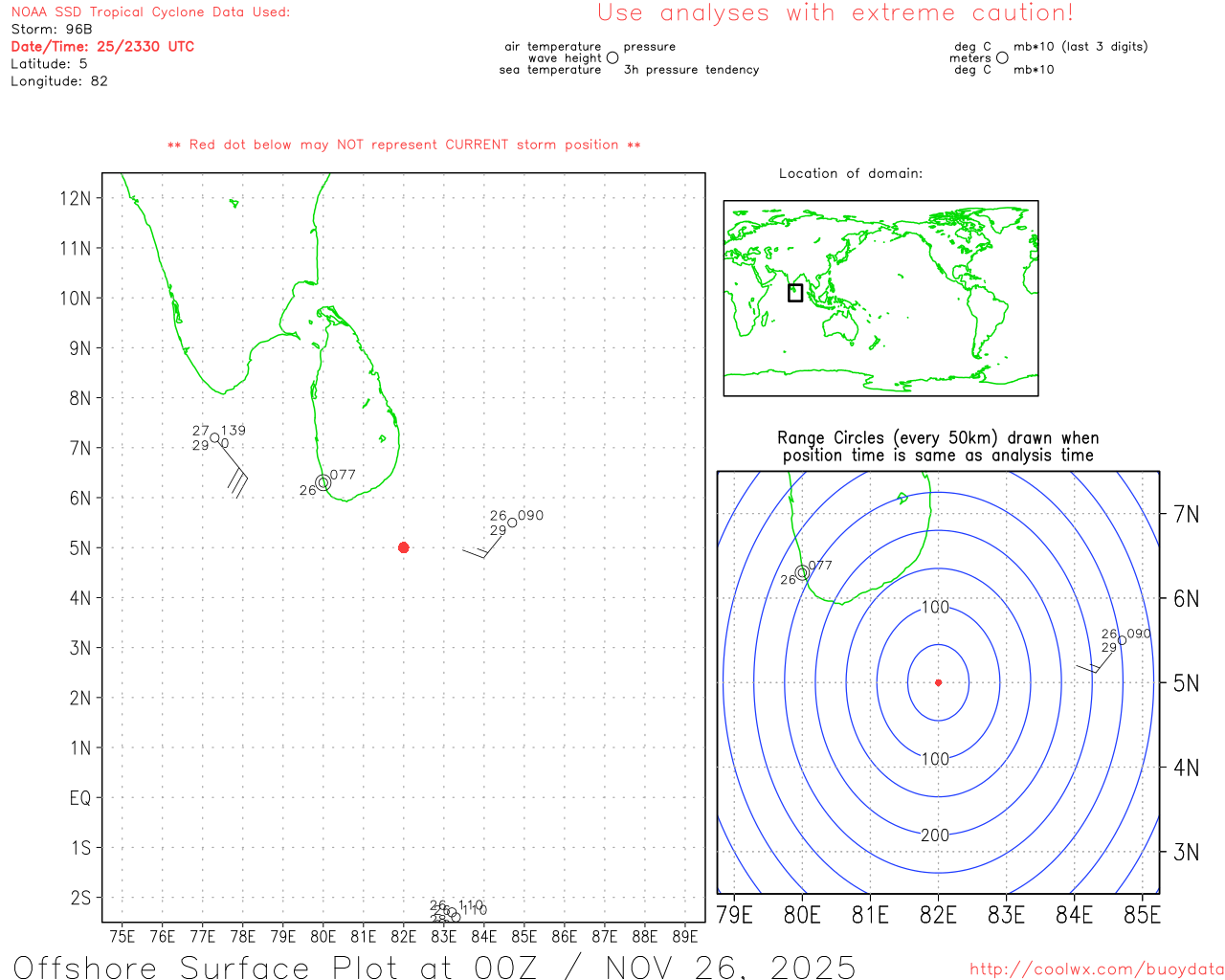The width and height of the screenshot is (1225, 980).
Task: Click the upper 100 km range circle label
Action: (x=935, y=607)
